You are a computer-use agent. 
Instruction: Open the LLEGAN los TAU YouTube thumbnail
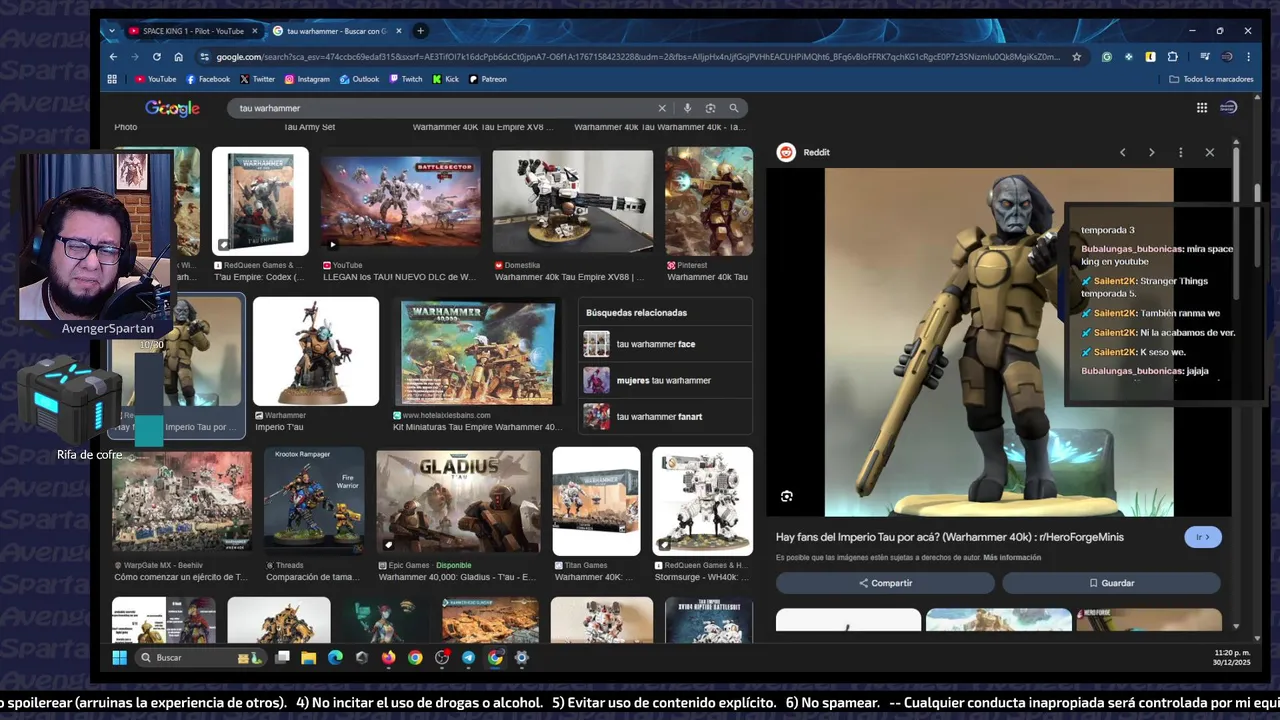point(400,201)
